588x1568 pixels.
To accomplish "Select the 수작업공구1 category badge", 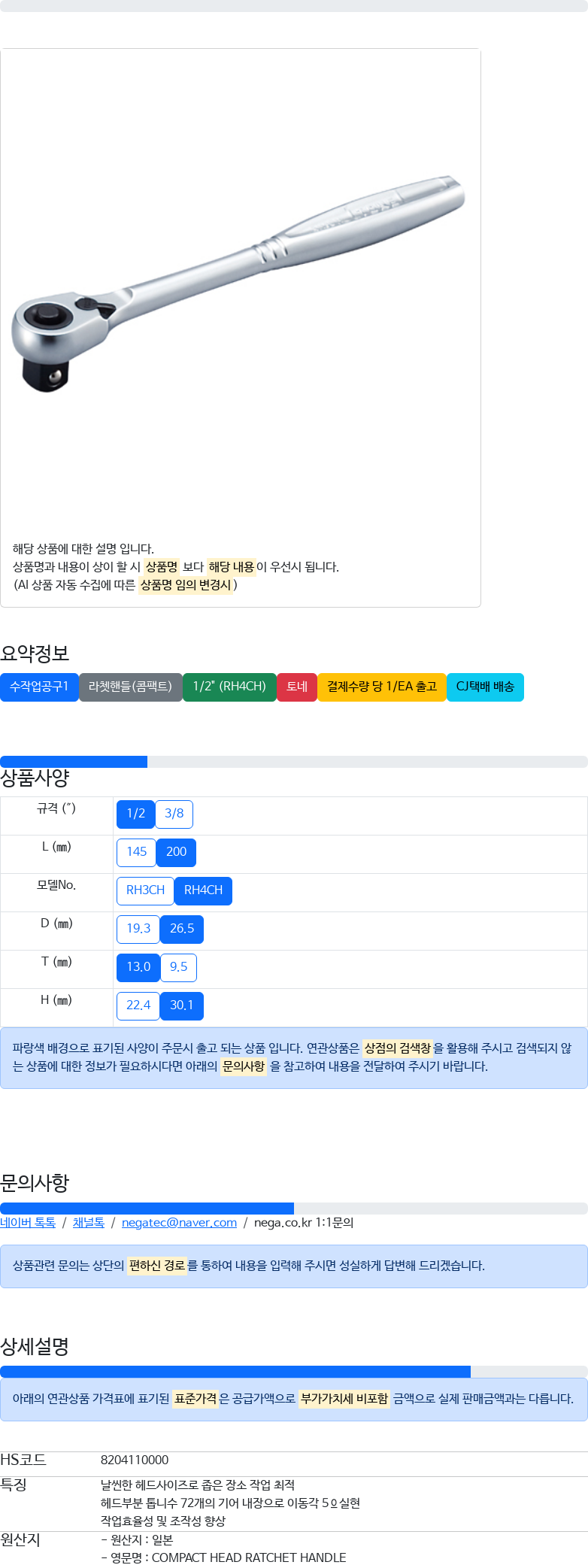I will point(39,687).
